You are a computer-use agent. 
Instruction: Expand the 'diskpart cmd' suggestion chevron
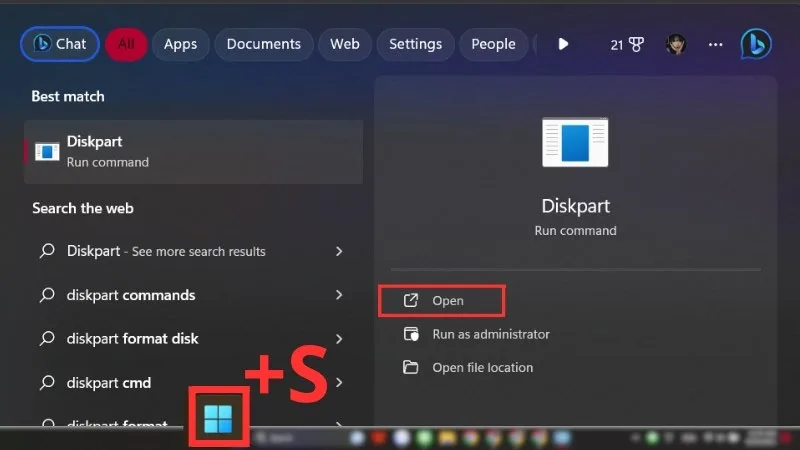coord(339,383)
